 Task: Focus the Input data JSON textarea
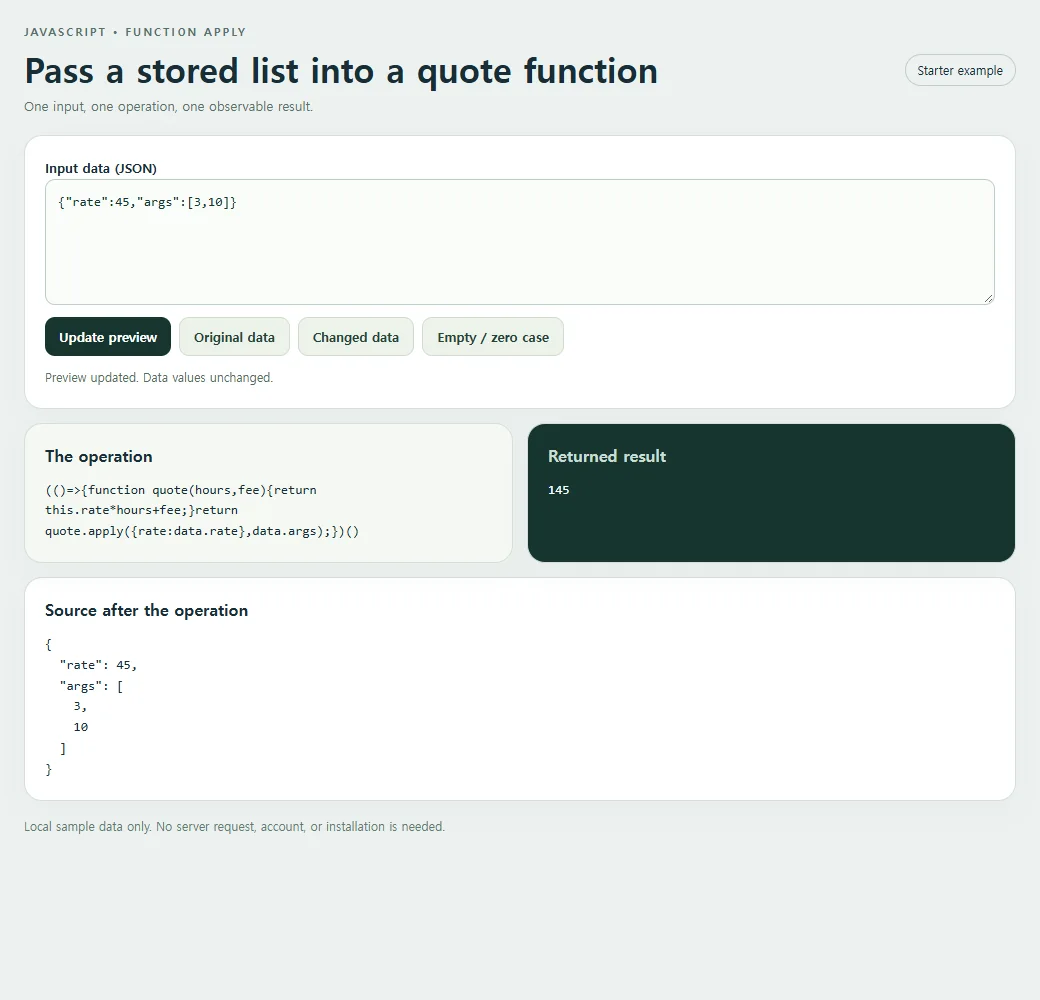(x=519, y=242)
